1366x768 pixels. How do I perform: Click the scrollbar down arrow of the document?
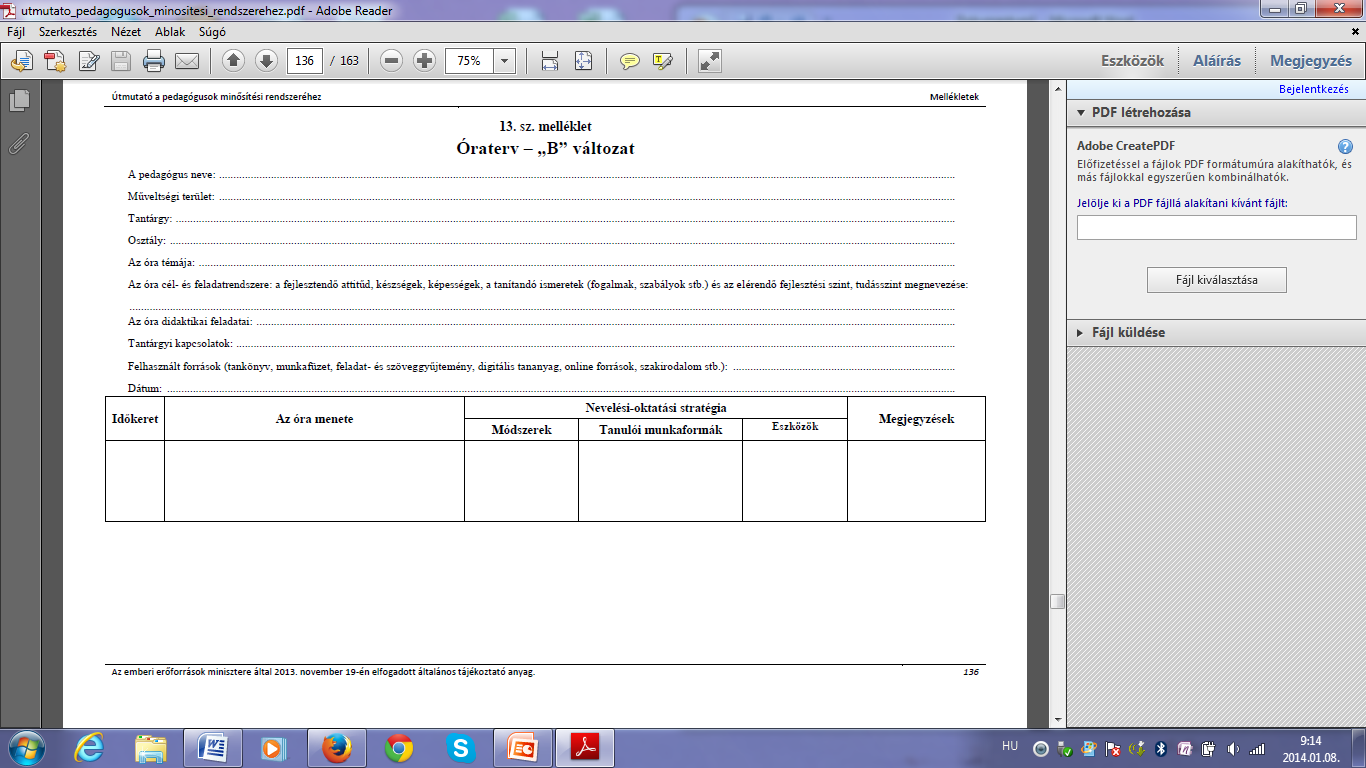(1057, 719)
